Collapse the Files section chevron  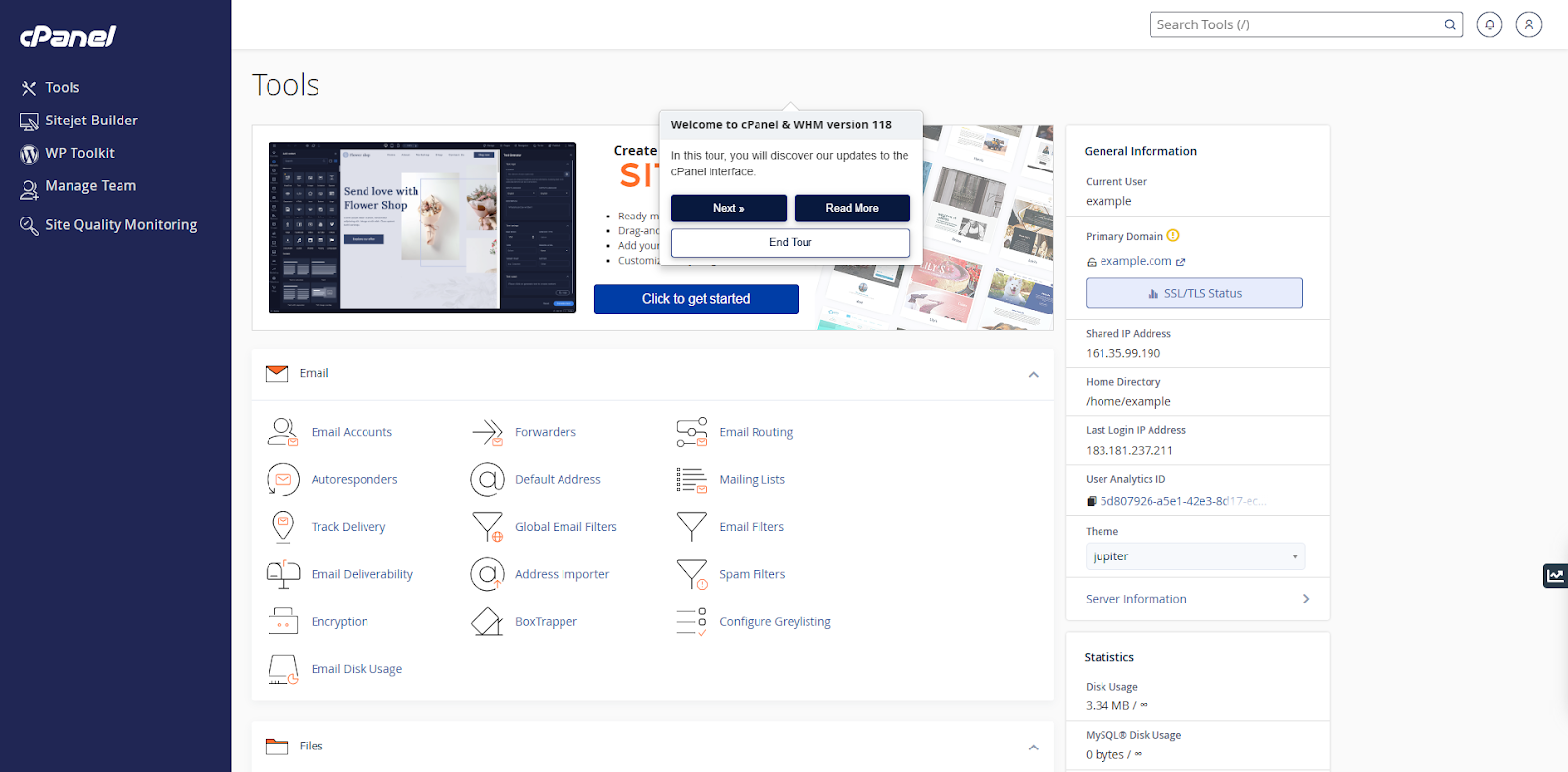point(1033,747)
